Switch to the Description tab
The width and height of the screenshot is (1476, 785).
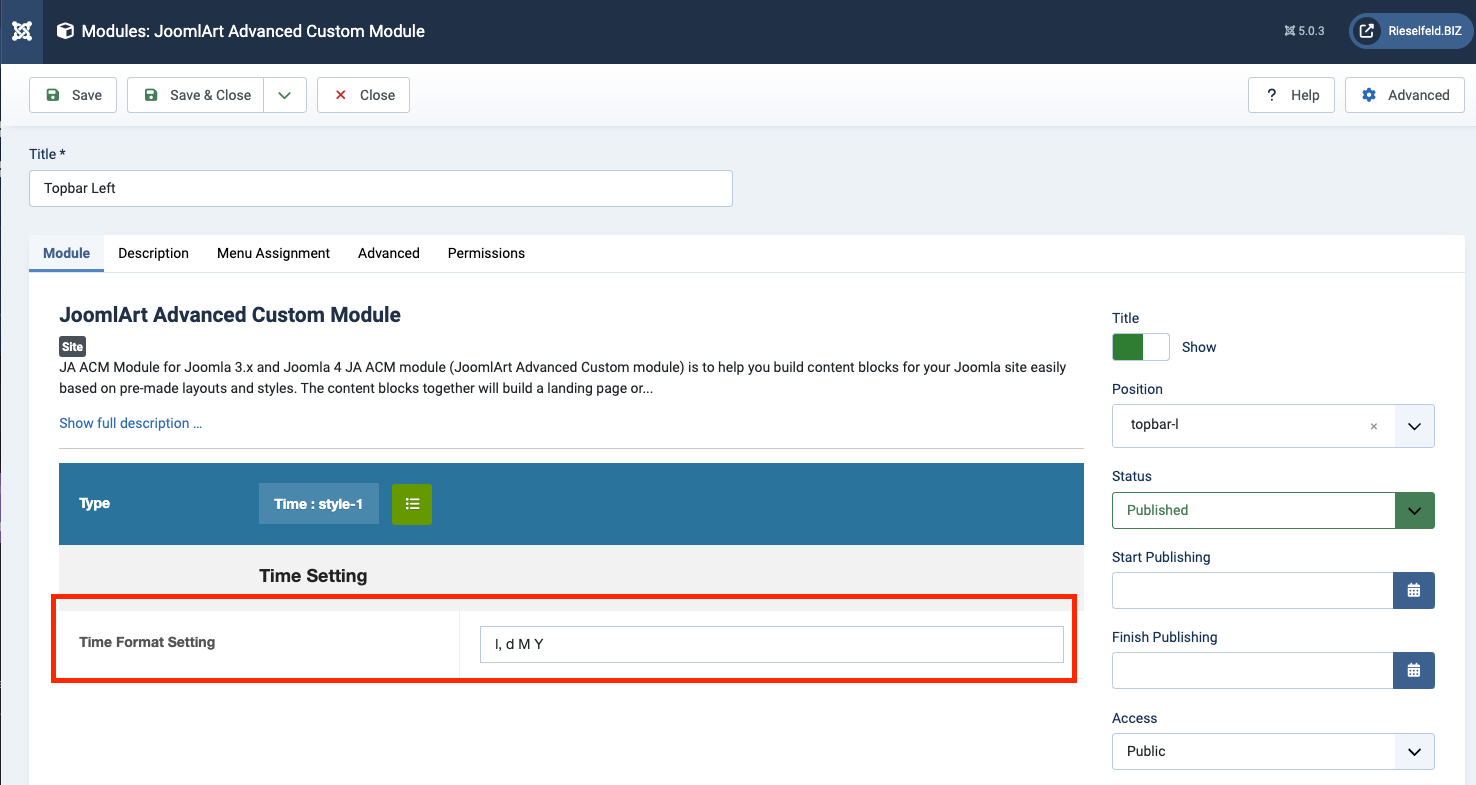click(x=153, y=253)
